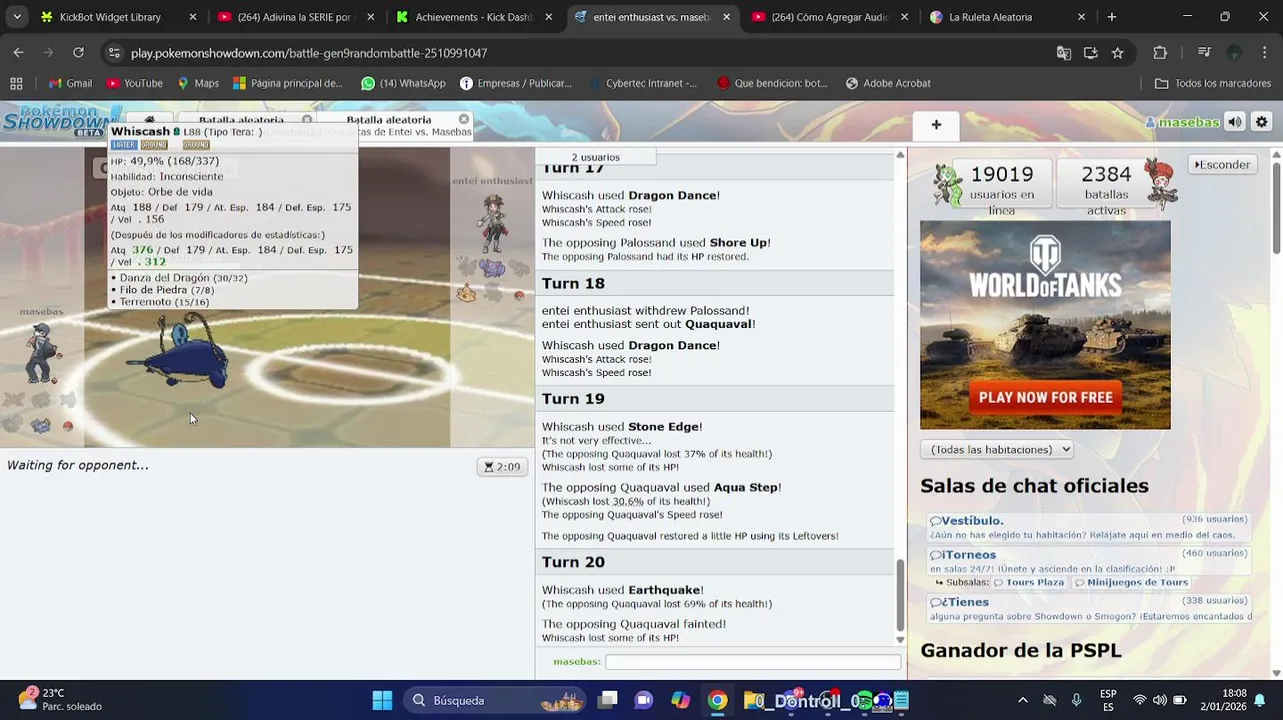Open Minijuegos de Tours subroom link
This screenshot has width=1283, height=720.
point(1131,582)
